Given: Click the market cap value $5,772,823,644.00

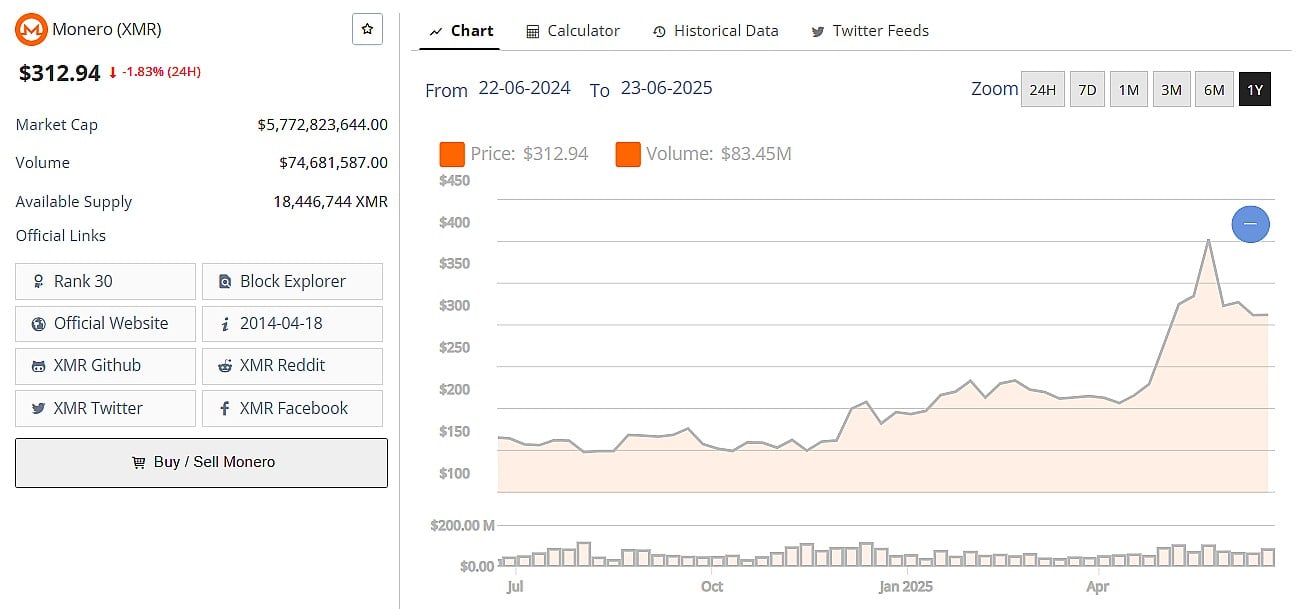Looking at the screenshot, I should coord(322,125).
